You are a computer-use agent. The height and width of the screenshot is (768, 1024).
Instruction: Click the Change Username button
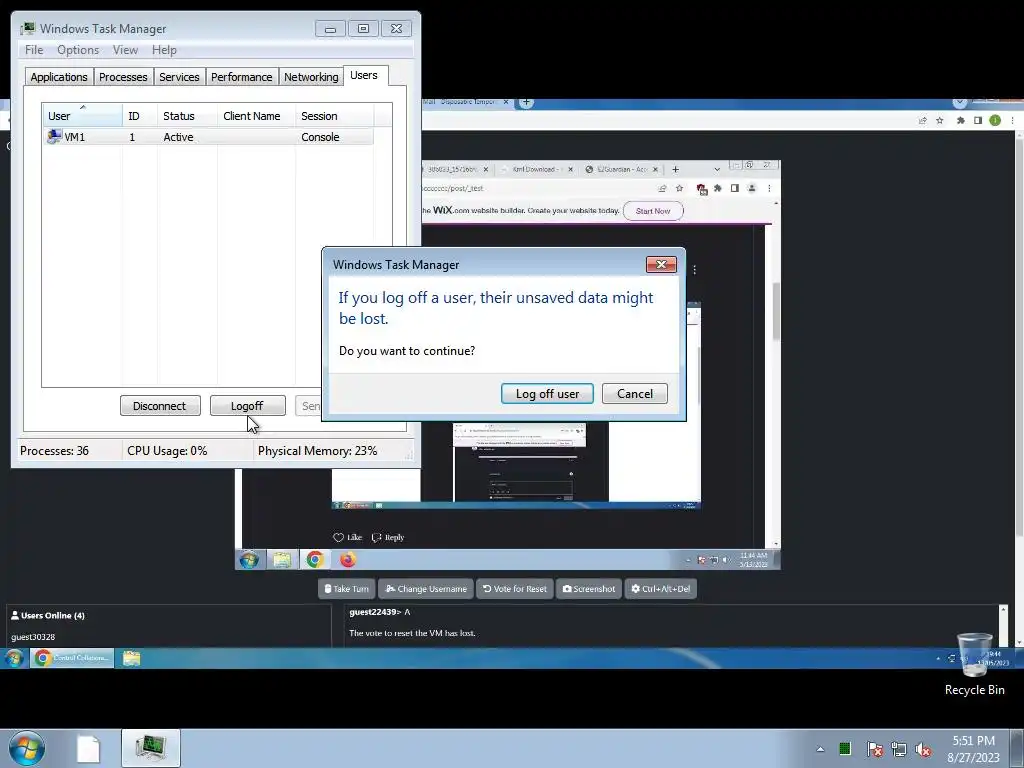coord(426,588)
